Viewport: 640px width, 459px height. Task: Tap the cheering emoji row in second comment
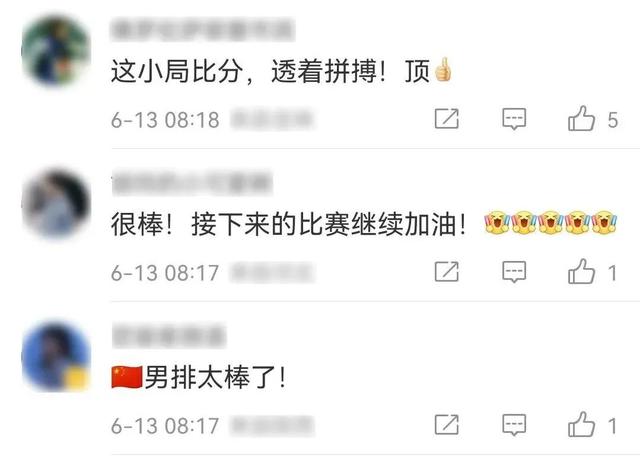[x=551, y=222]
